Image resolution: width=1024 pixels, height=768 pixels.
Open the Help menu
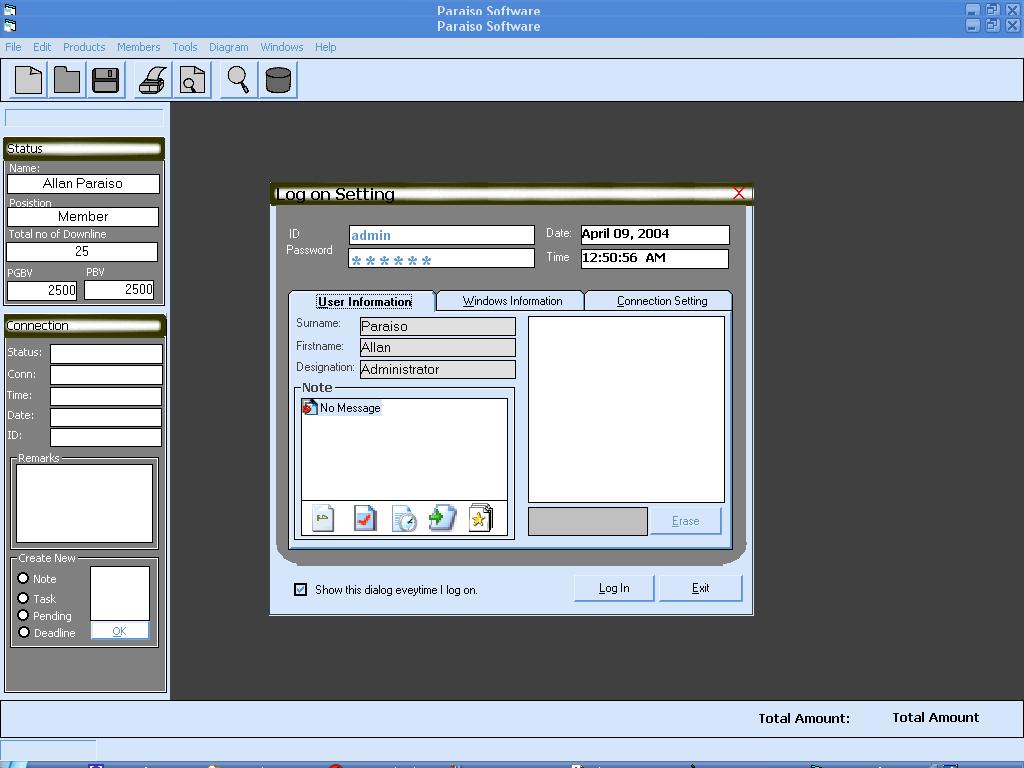click(x=325, y=47)
